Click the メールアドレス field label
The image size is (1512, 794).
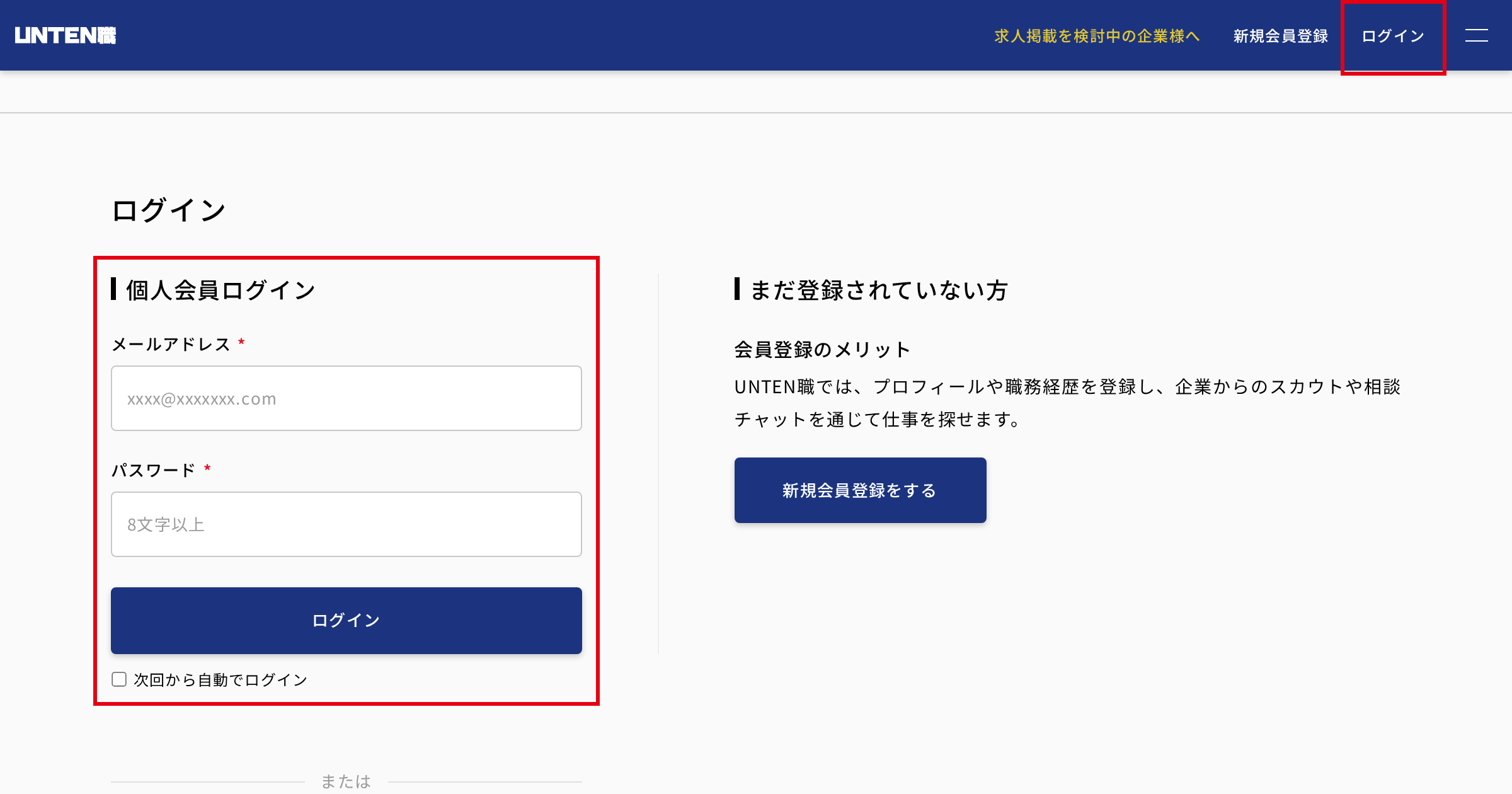(171, 344)
